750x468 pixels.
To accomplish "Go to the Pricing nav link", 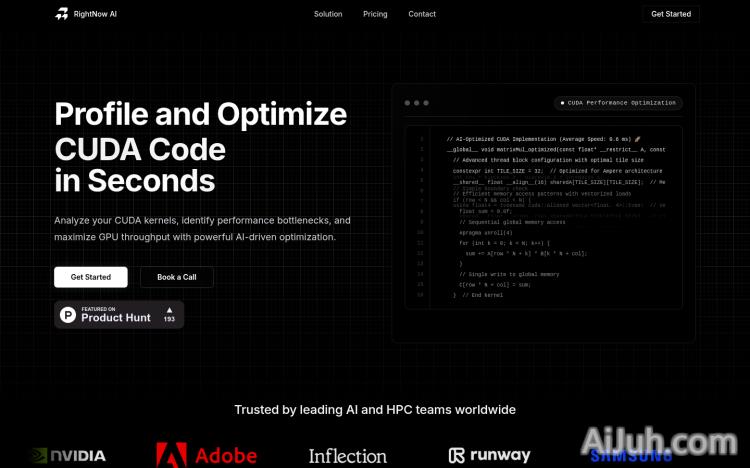I will 375,14.
